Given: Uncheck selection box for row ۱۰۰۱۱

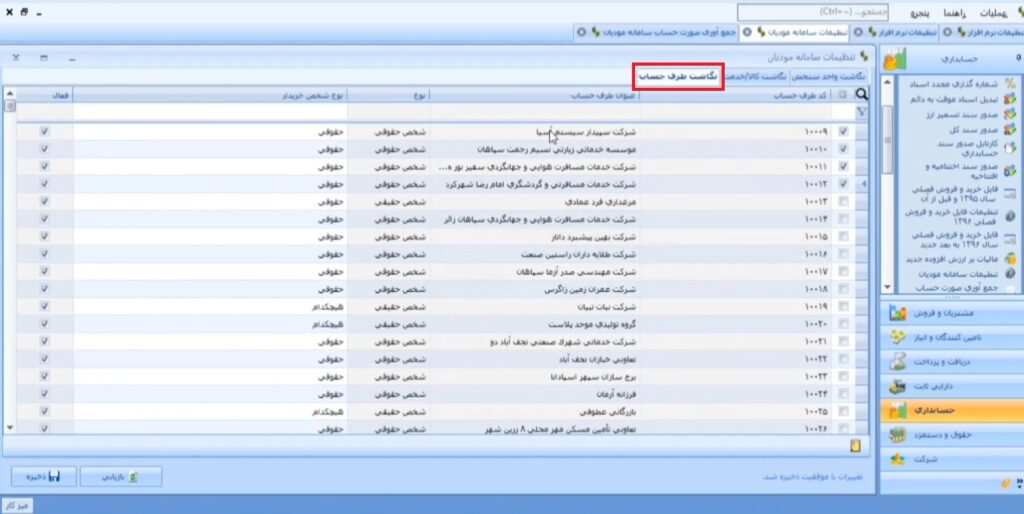Looking at the screenshot, I should pos(843,167).
